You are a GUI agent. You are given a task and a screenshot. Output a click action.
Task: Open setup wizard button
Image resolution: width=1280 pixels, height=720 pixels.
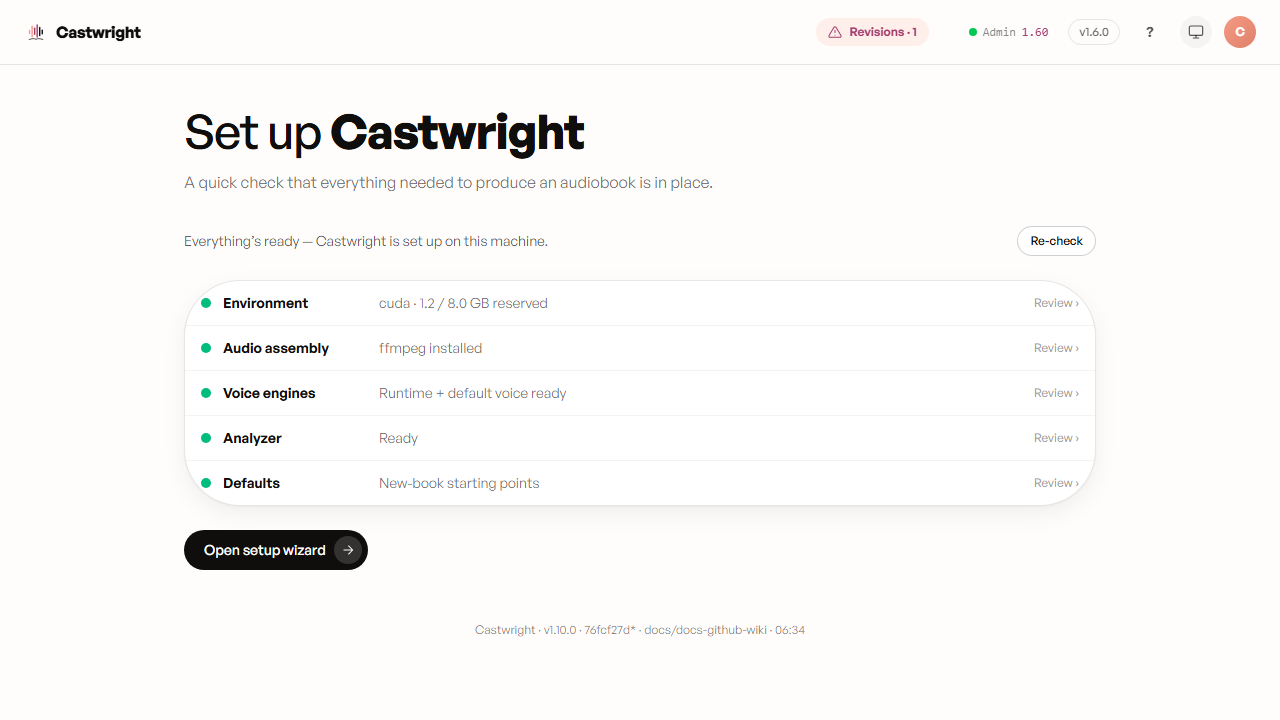(x=276, y=550)
